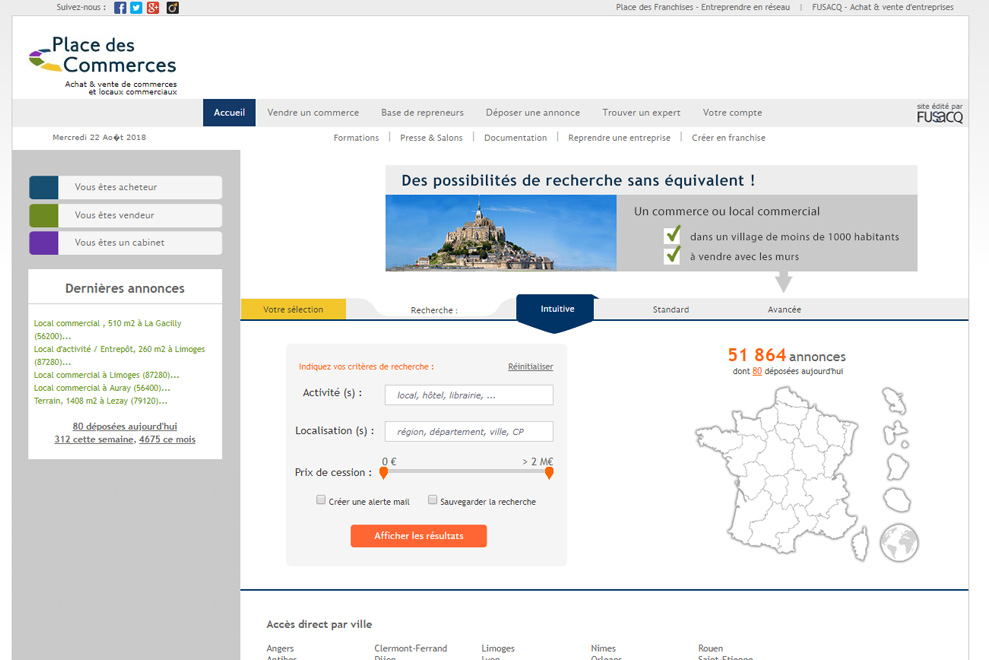
Task: Click the purple cabinet color block
Action: [x=44, y=243]
